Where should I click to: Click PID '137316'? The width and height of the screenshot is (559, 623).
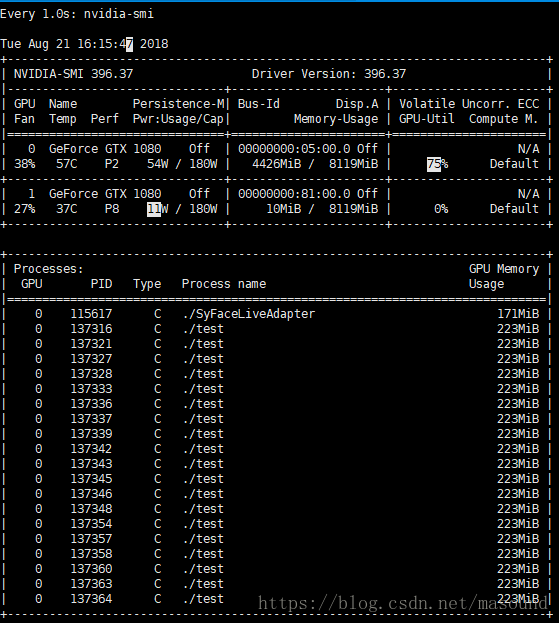[91, 329]
